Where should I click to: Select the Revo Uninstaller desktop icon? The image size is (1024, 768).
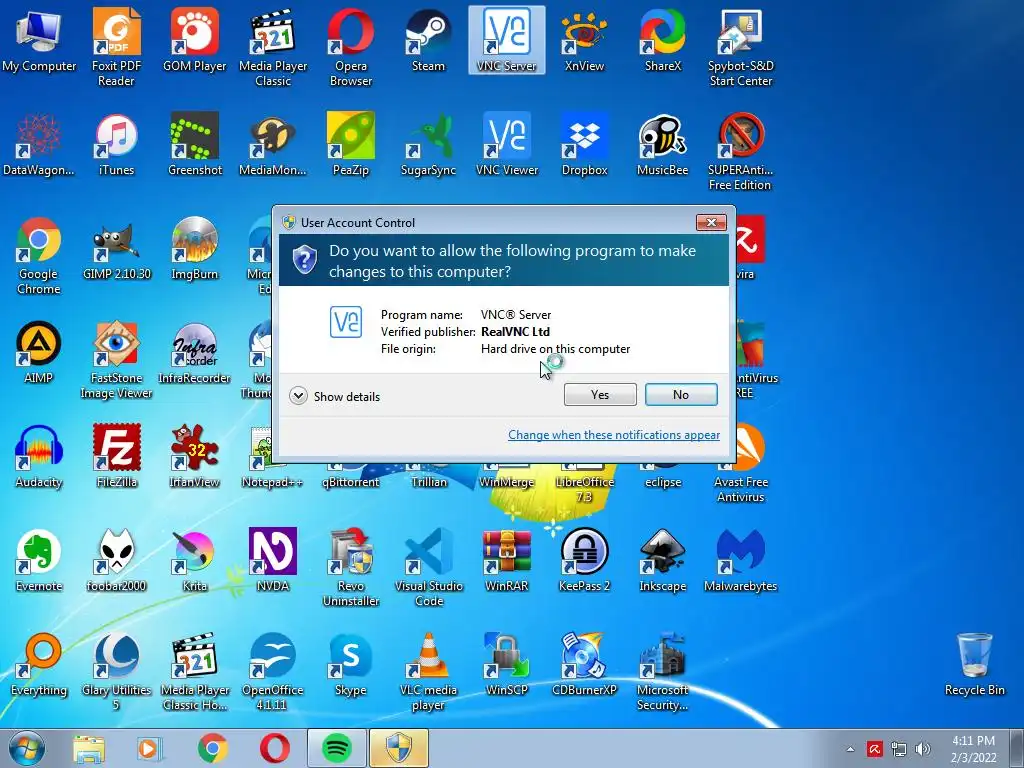coord(351,568)
